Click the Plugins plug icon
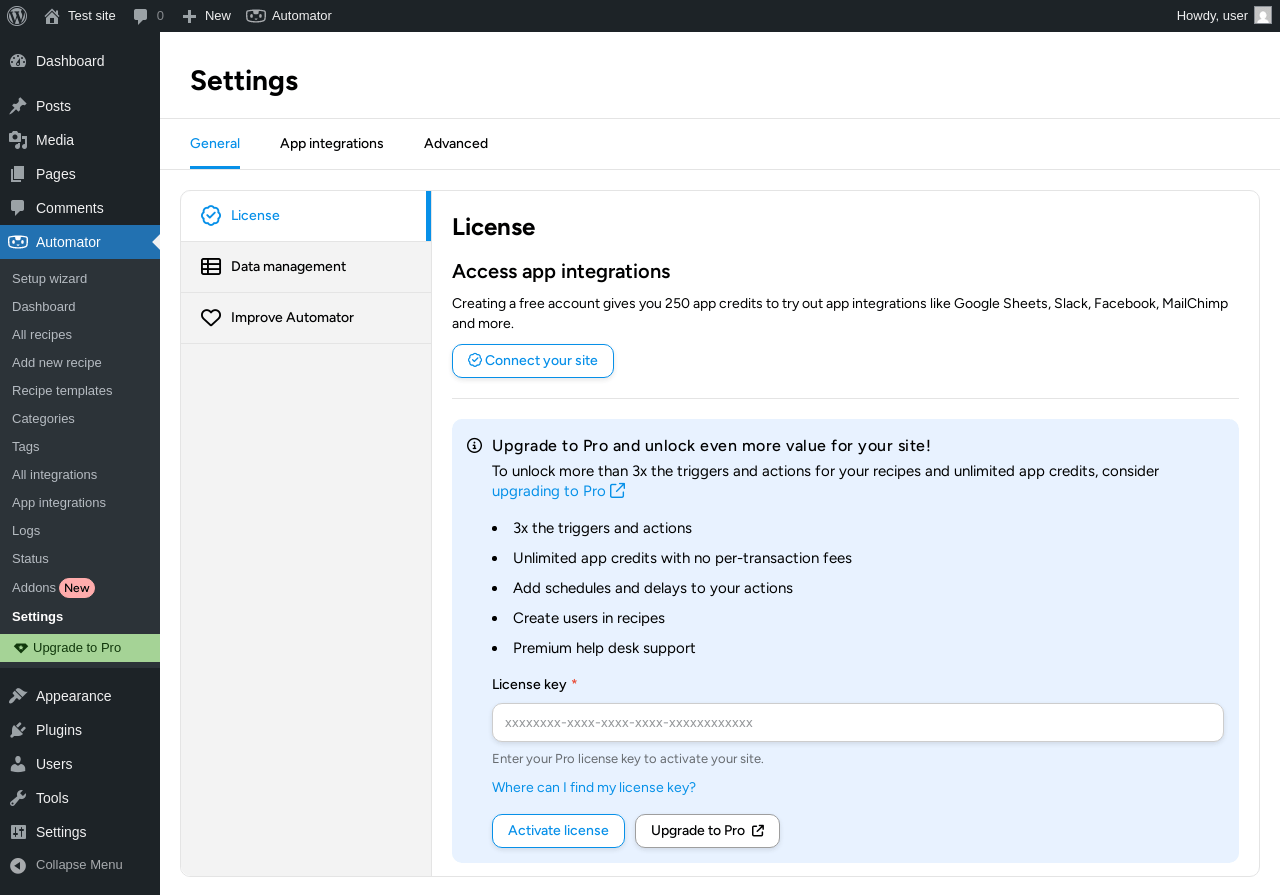The height and width of the screenshot is (895, 1280). click(18, 730)
